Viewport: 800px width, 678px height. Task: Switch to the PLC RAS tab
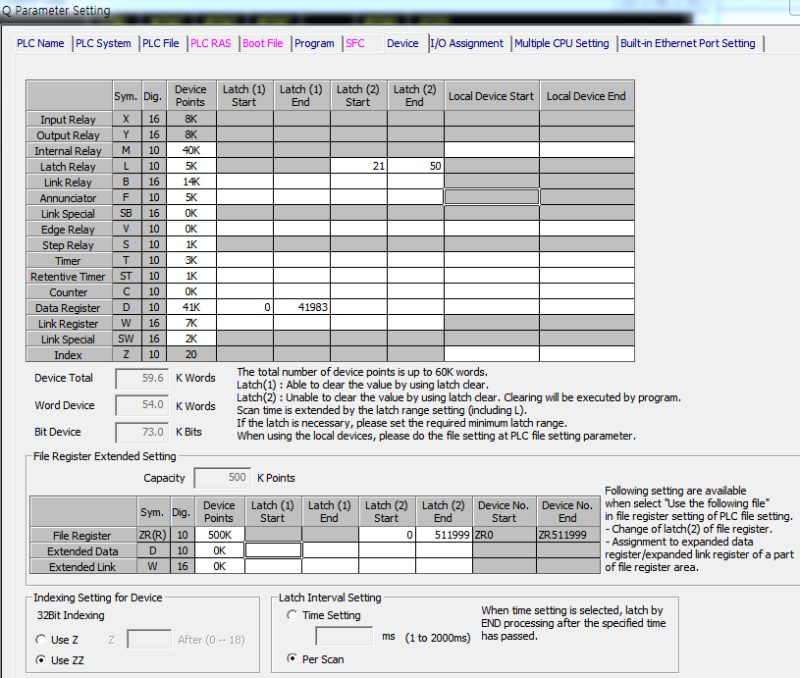pos(210,43)
